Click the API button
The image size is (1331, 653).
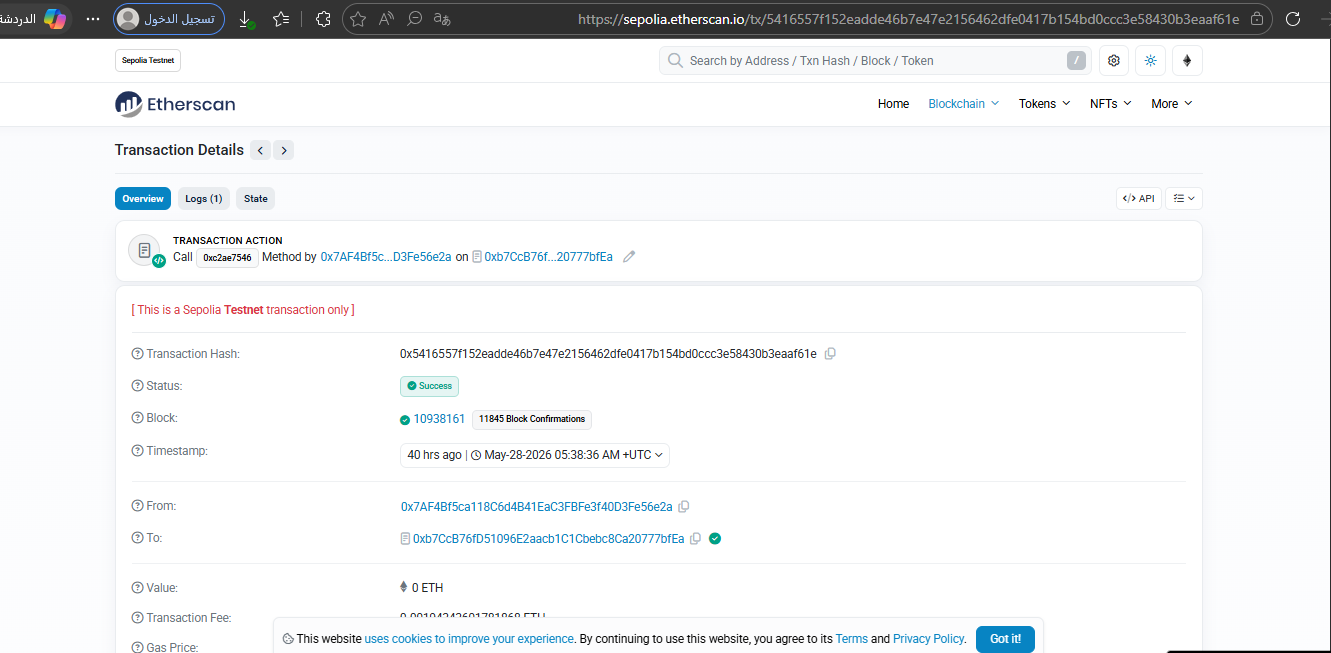pos(1139,199)
